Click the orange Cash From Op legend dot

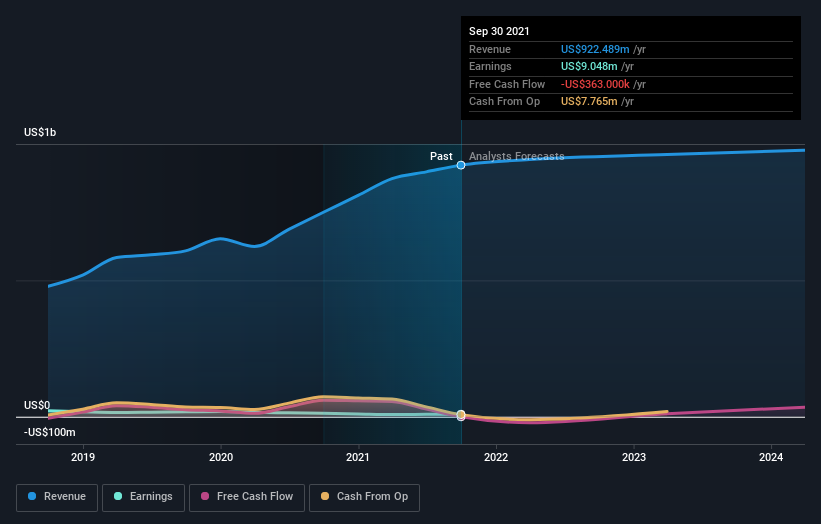pos(325,496)
